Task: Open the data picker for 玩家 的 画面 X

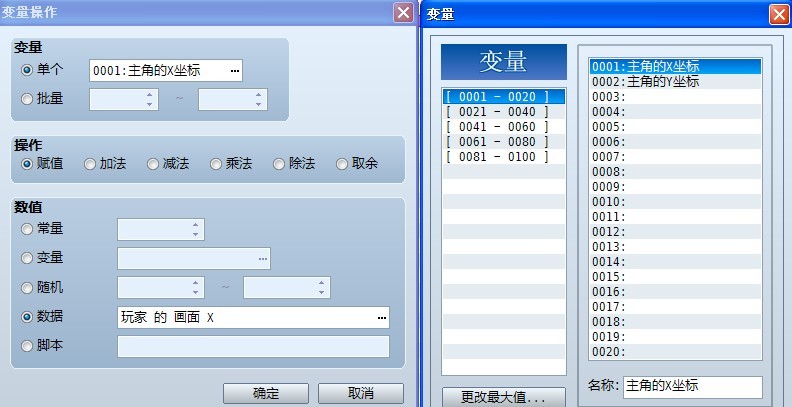Action: click(x=382, y=318)
